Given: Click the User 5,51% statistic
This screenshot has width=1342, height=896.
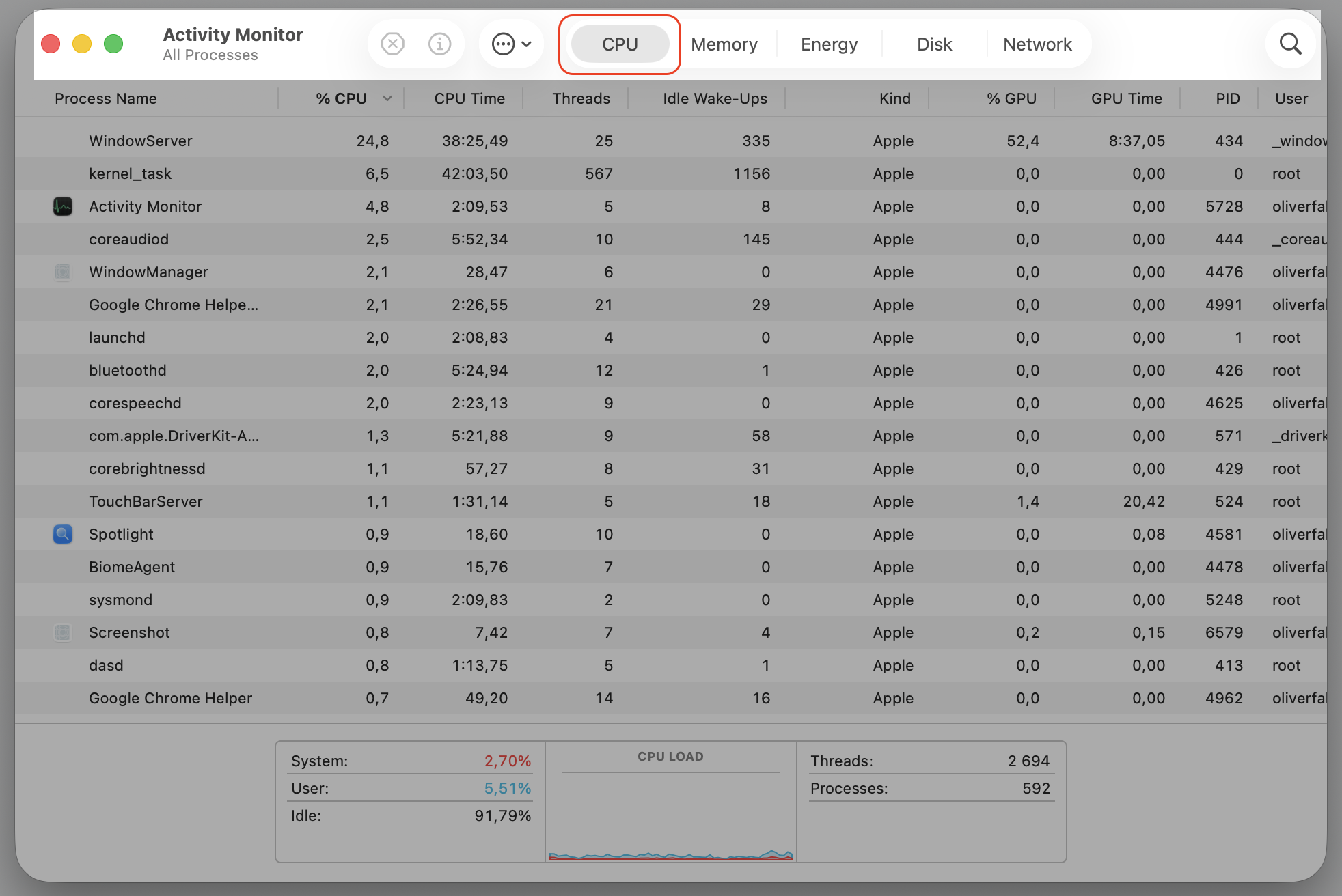Looking at the screenshot, I should 411,788.
